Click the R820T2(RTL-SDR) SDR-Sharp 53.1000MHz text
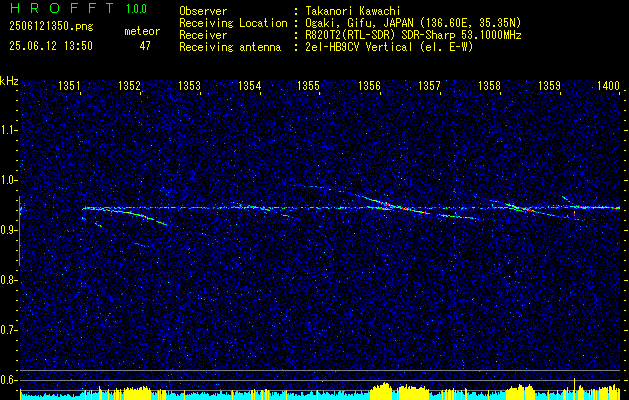 coord(413,35)
